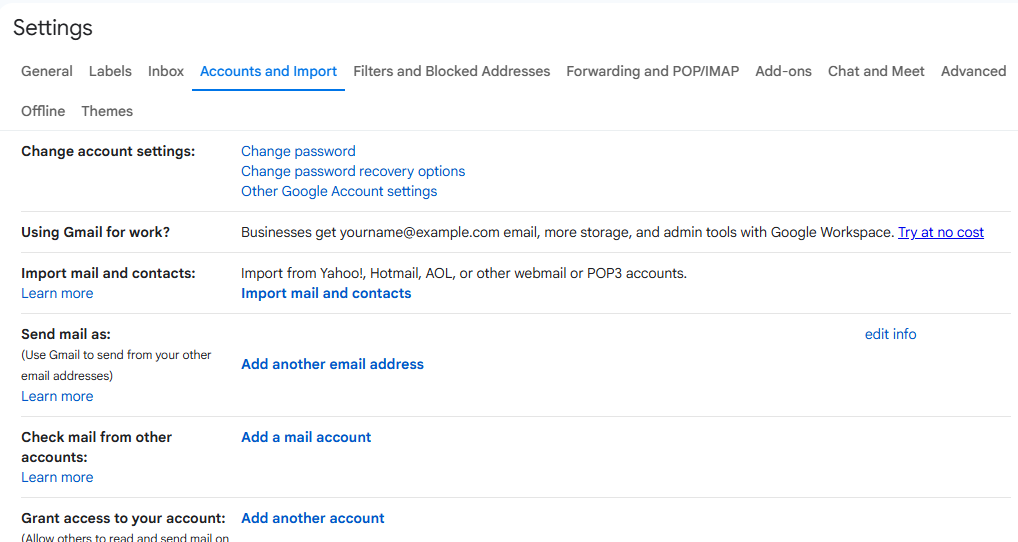Click the 'Using Gmail for work?' label
This screenshot has height=542, width=1018.
pyautogui.click(x=95, y=232)
